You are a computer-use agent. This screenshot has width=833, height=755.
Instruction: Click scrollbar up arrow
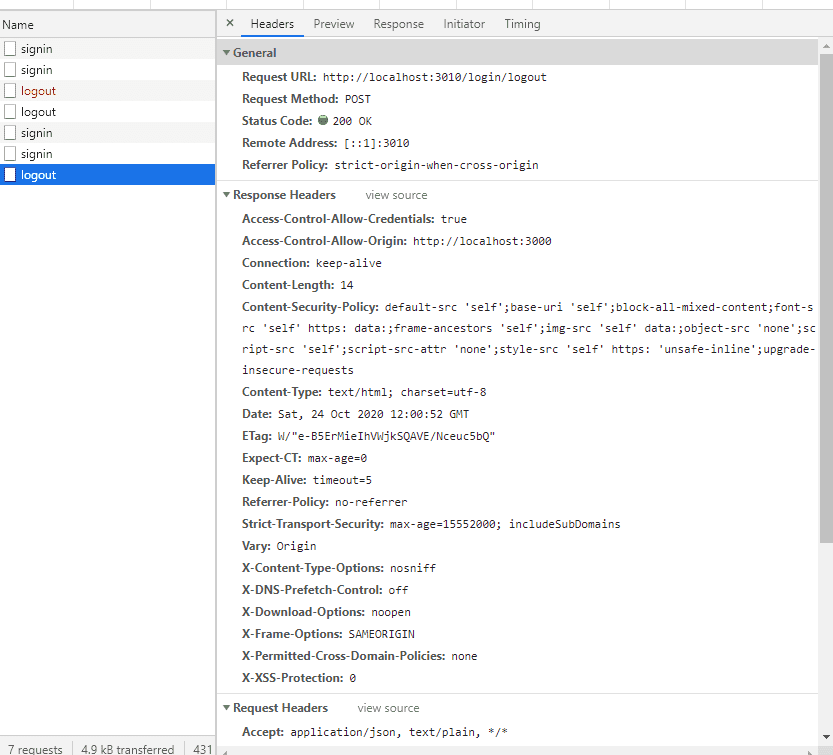826,46
